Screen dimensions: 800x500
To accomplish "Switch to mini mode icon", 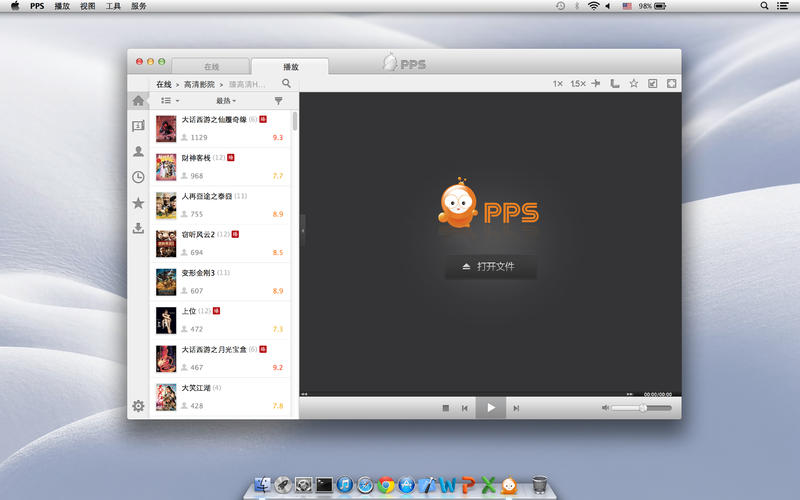I will [653, 83].
